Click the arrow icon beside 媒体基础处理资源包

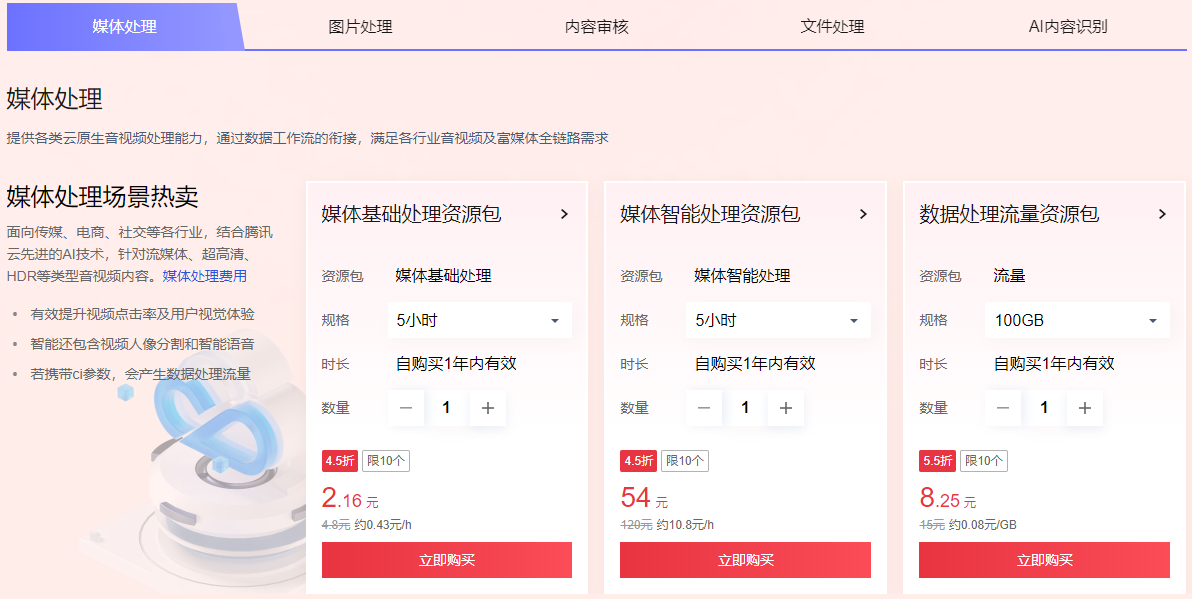[x=564, y=214]
